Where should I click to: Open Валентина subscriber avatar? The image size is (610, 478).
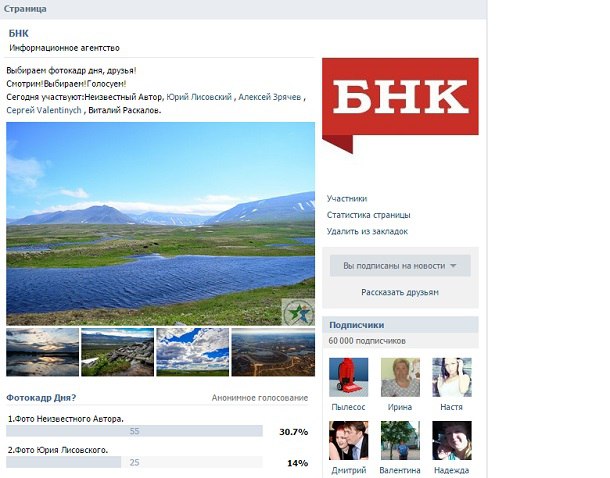(x=400, y=440)
